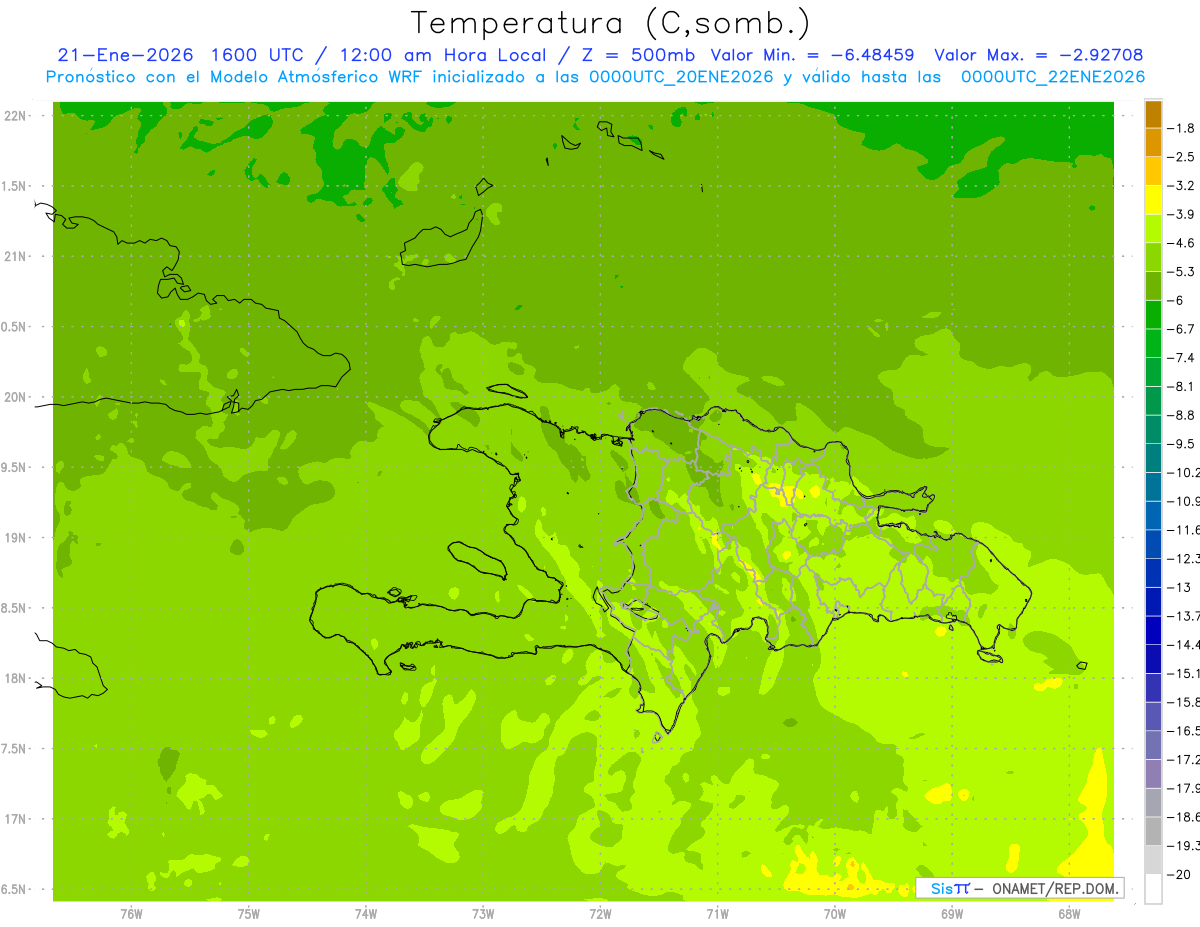Click the '-3.2' color bar value
This screenshot has height=927, width=1200.
pos(1182,186)
